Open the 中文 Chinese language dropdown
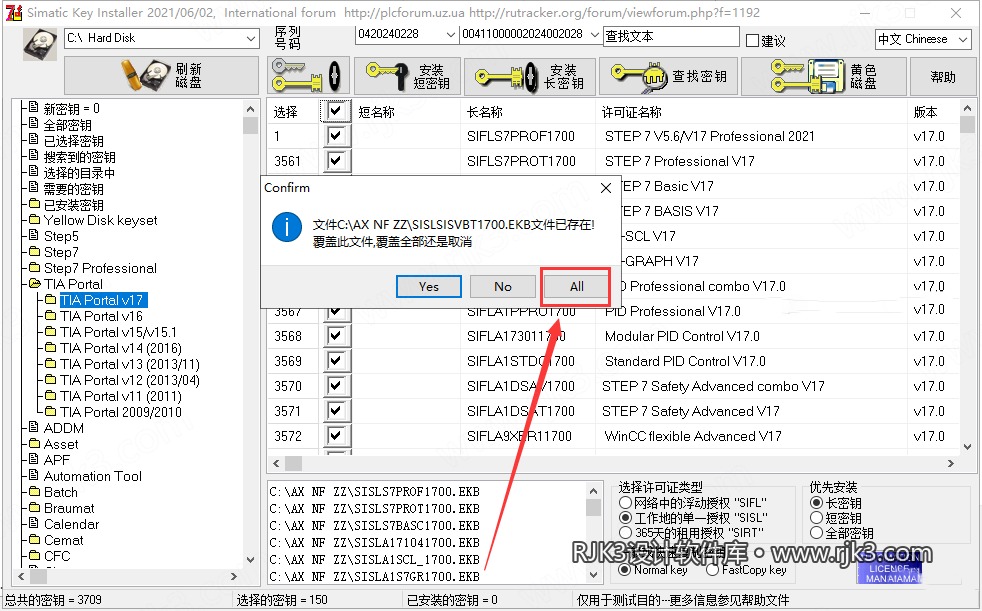982x611 pixels. 963,39
